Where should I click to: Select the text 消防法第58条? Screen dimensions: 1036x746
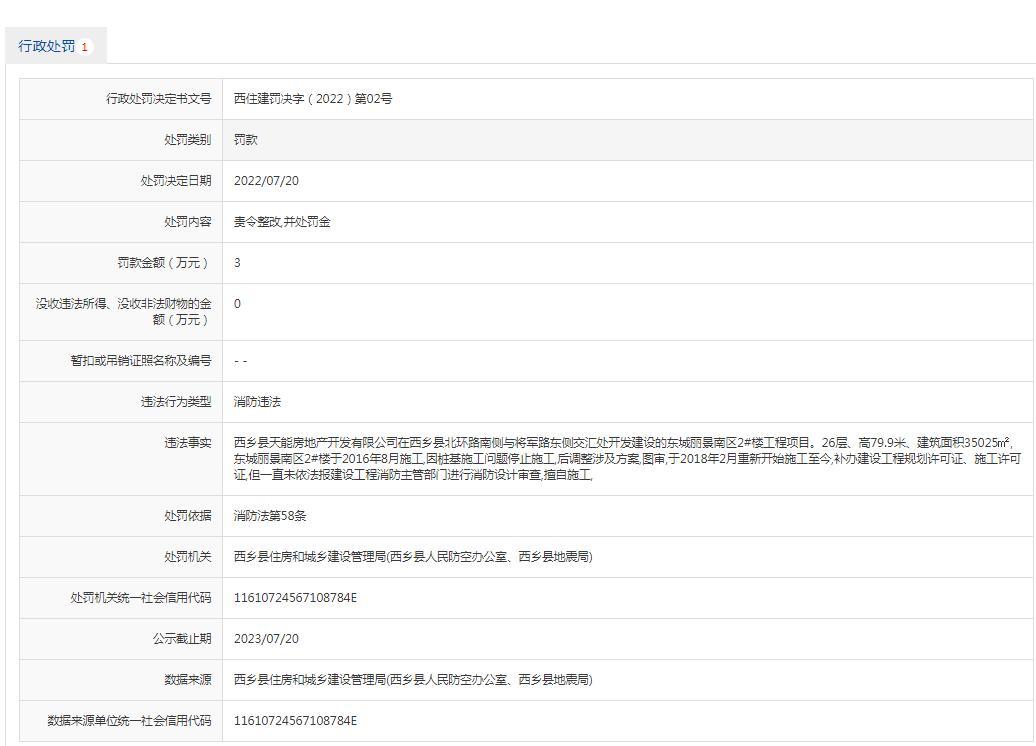coord(270,515)
